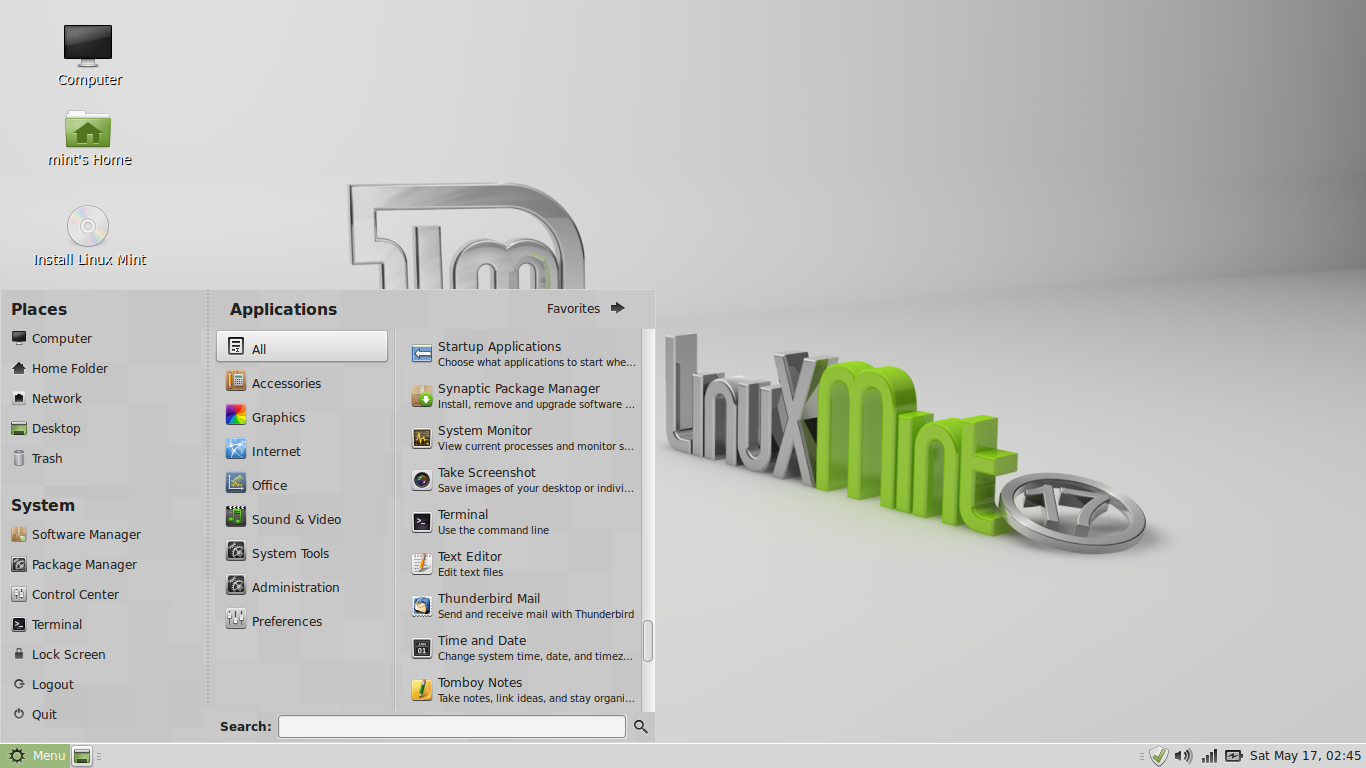
Task: Click the clock showing Sat May 17, 02:45
Action: click(x=1305, y=756)
